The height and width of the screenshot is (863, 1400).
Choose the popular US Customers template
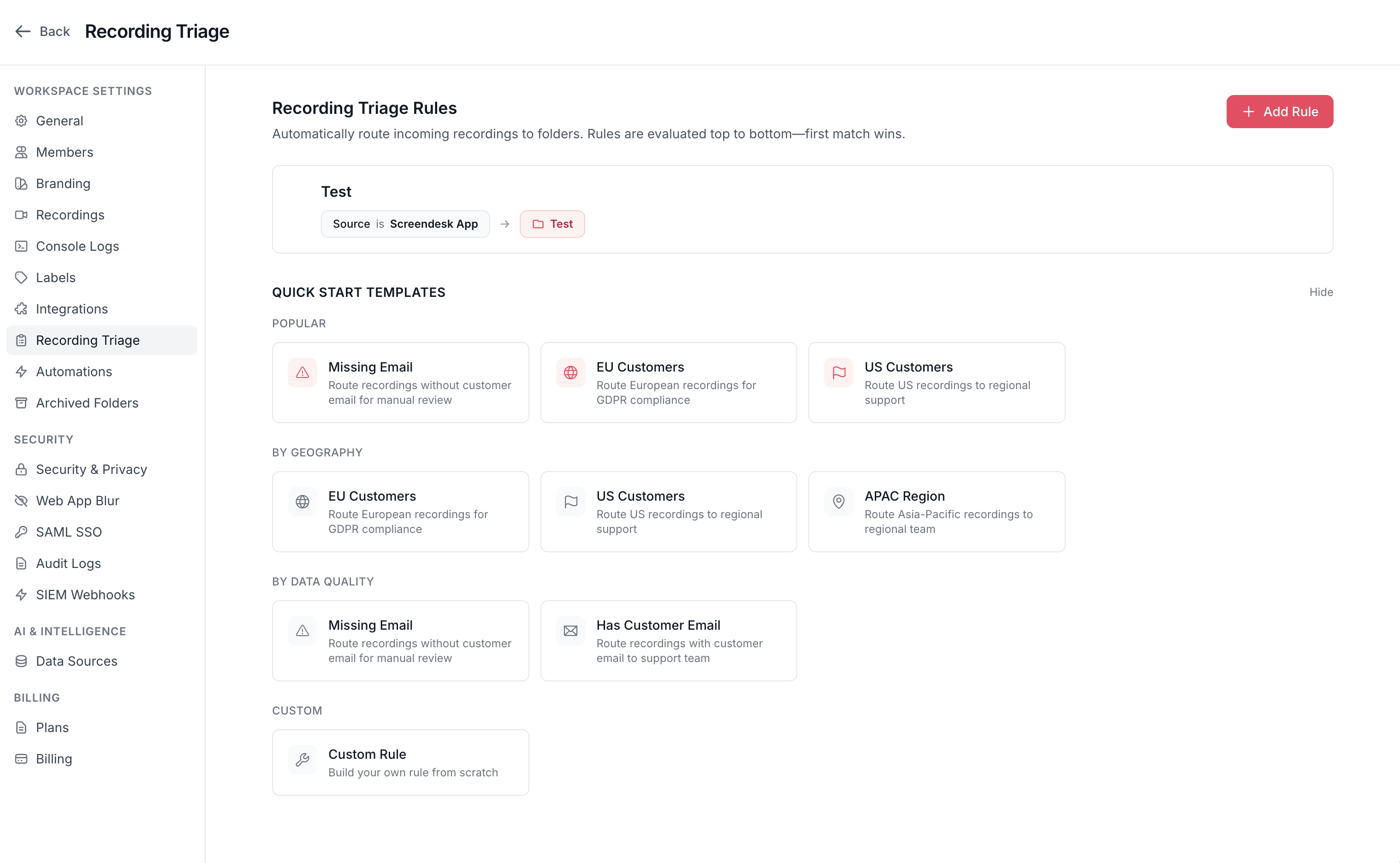tap(937, 383)
